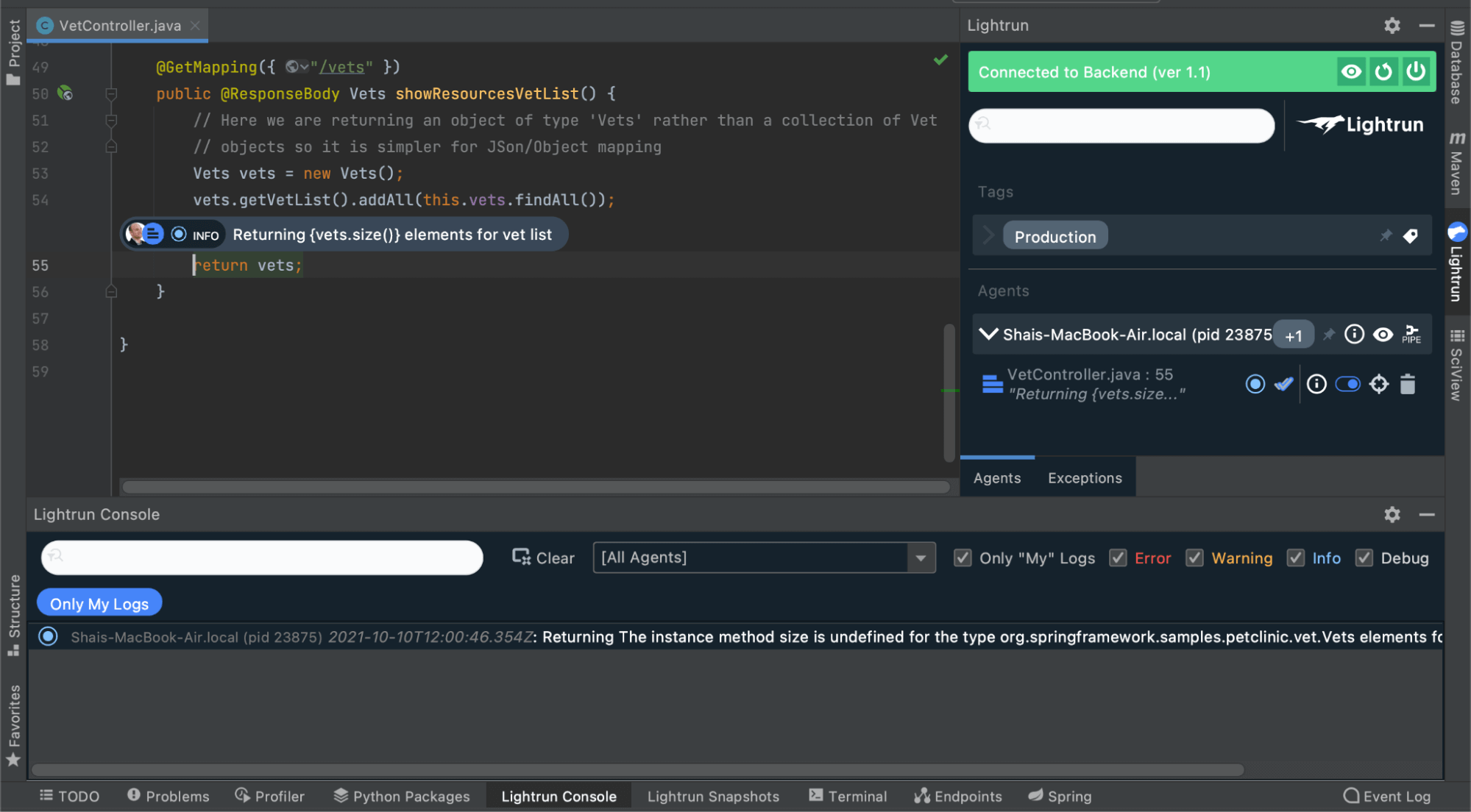This screenshot has height=812, width=1471.
Task: Click the Lightrun Console search field
Action: coord(262,558)
